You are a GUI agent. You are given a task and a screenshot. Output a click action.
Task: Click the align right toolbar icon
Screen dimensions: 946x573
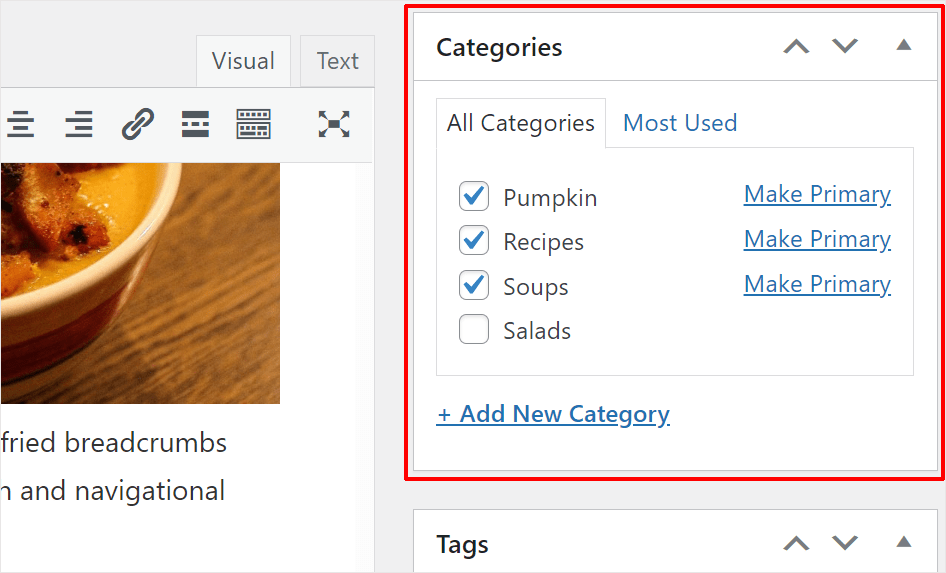click(79, 124)
